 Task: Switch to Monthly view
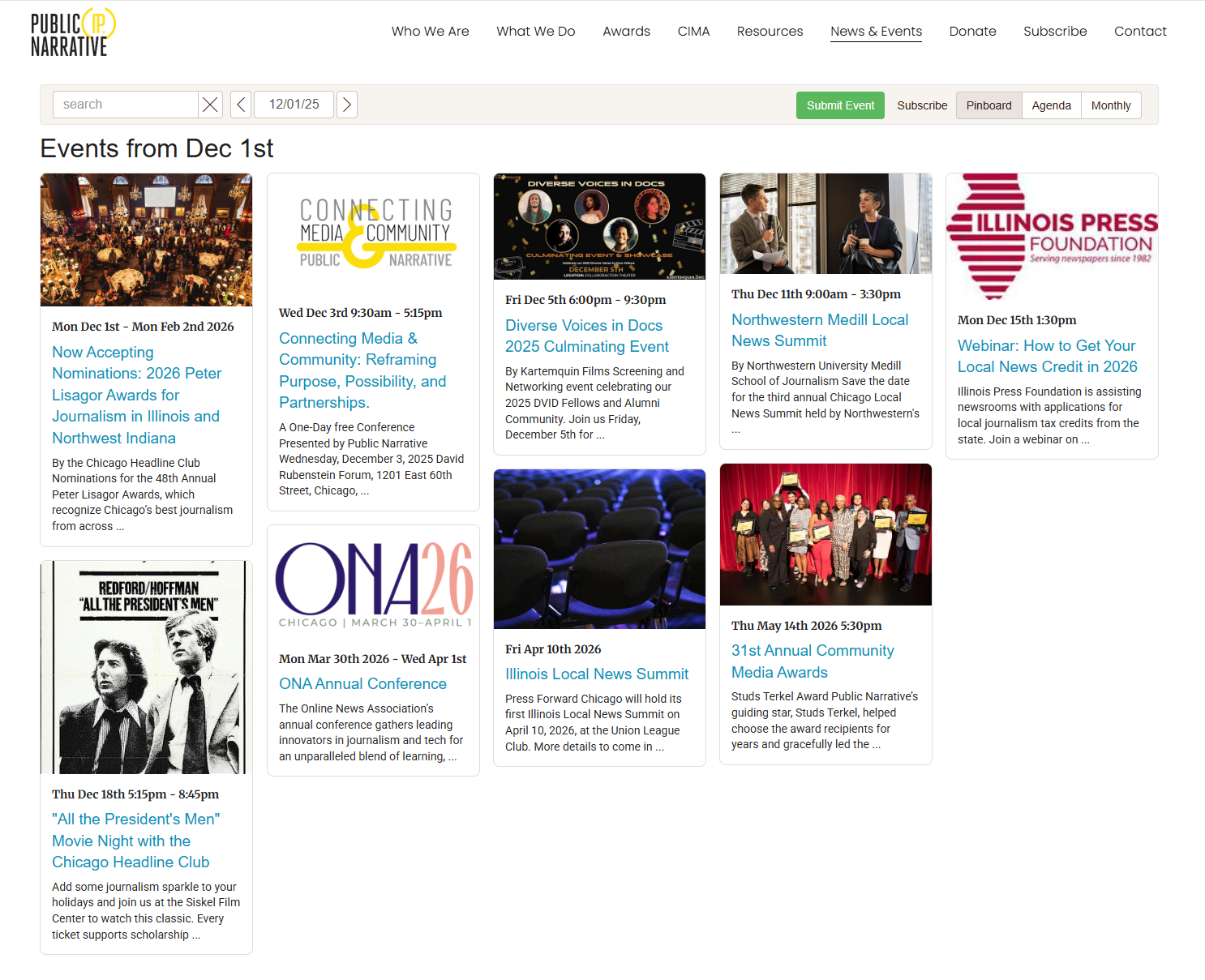1111,105
